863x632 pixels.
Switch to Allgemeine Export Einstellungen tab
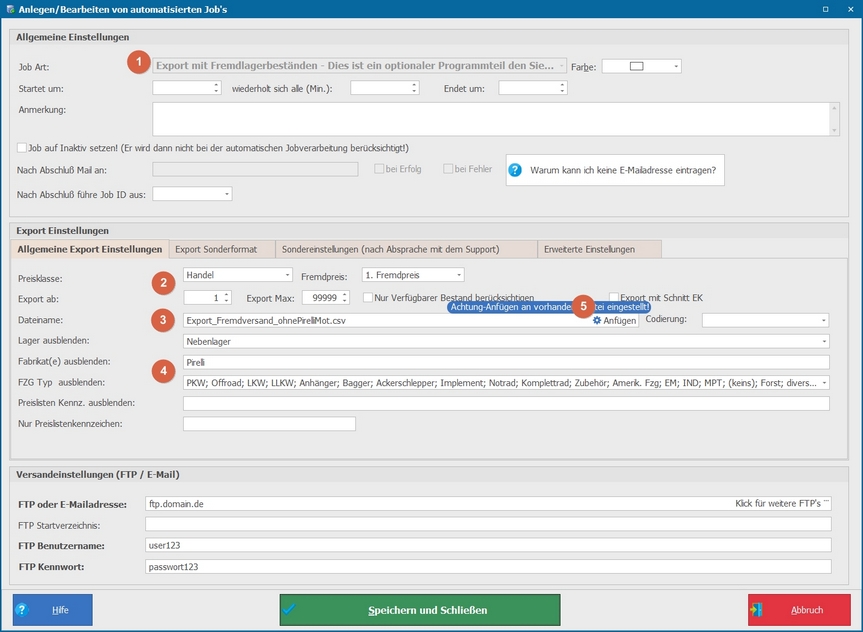(90, 249)
